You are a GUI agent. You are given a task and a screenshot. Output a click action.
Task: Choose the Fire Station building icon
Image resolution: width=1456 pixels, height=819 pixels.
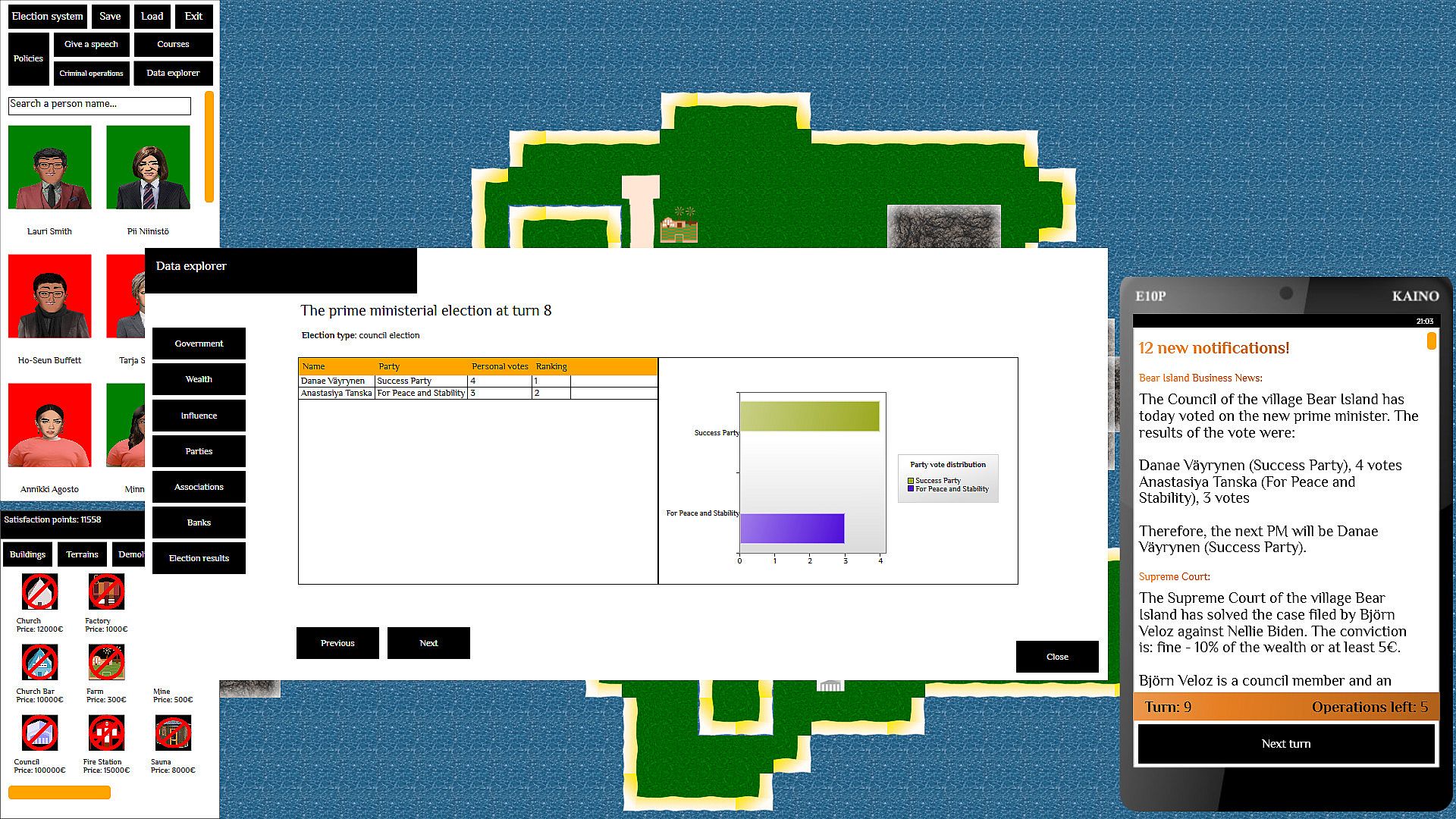[x=106, y=733]
